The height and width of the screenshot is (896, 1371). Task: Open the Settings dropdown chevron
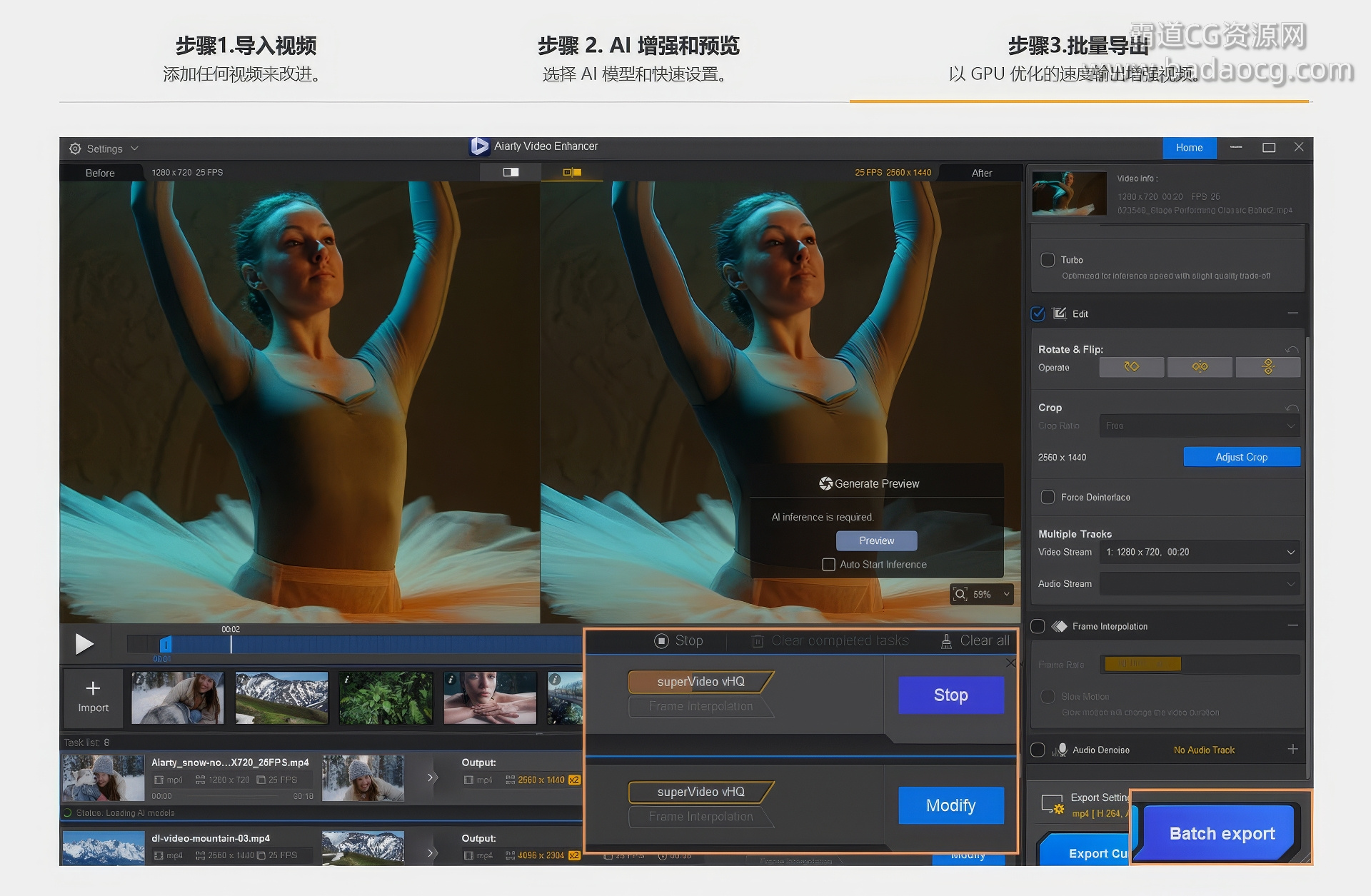[134, 149]
